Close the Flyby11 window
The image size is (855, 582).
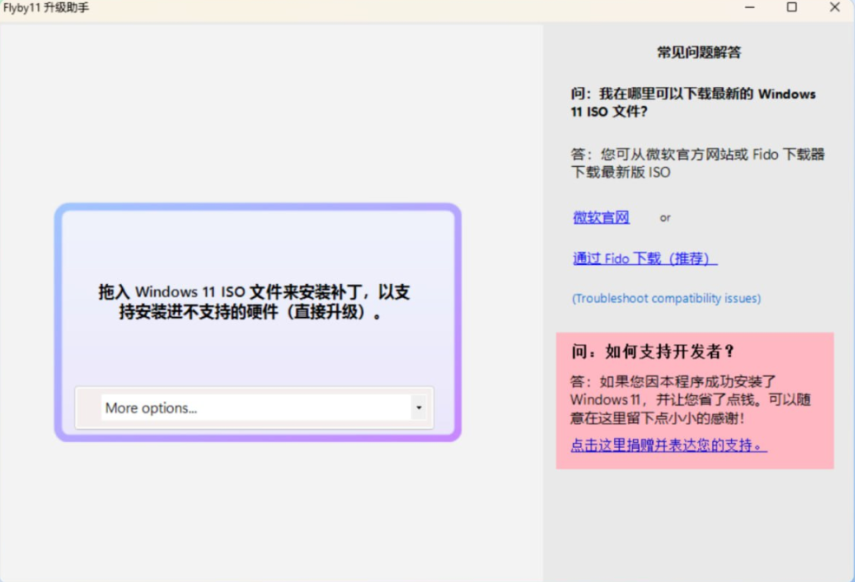pyautogui.click(x=834, y=7)
